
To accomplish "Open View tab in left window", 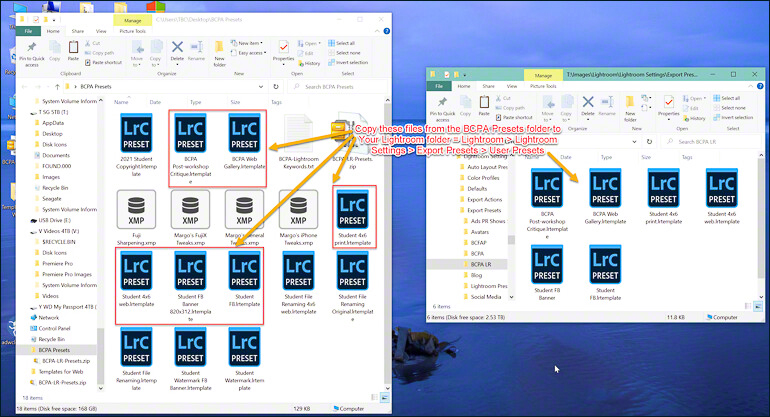I will click(101, 31).
